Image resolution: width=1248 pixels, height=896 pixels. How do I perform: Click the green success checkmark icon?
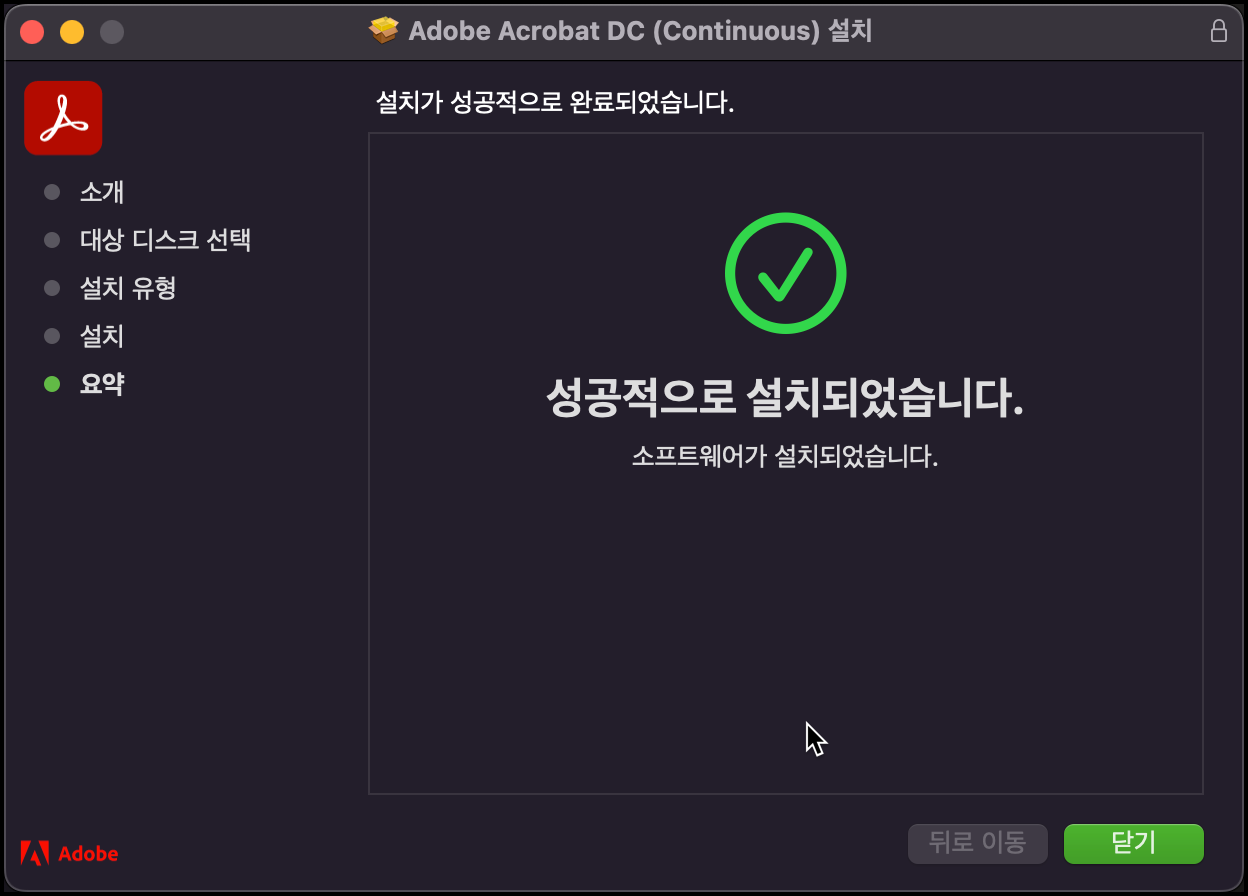pos(785,272)
